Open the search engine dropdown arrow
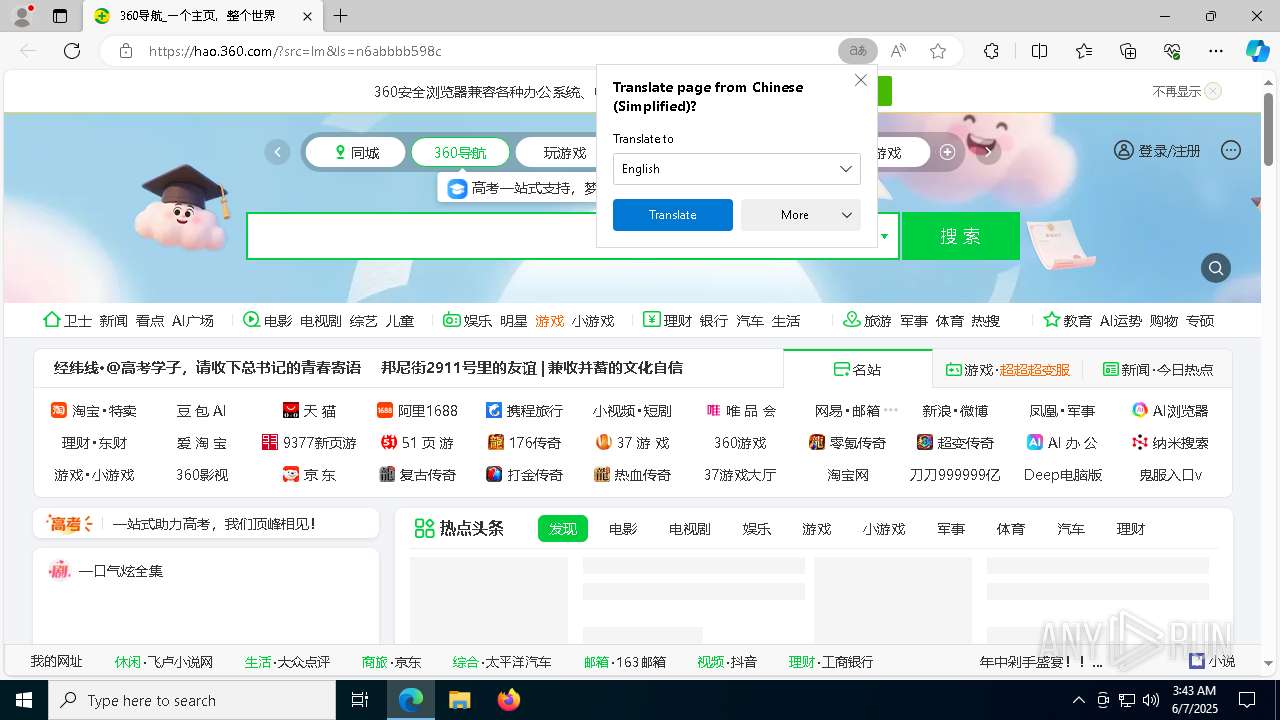Image resolution: width=1280 pixels, height=720 pixels. pyautogui.click(x=884, y=237)
